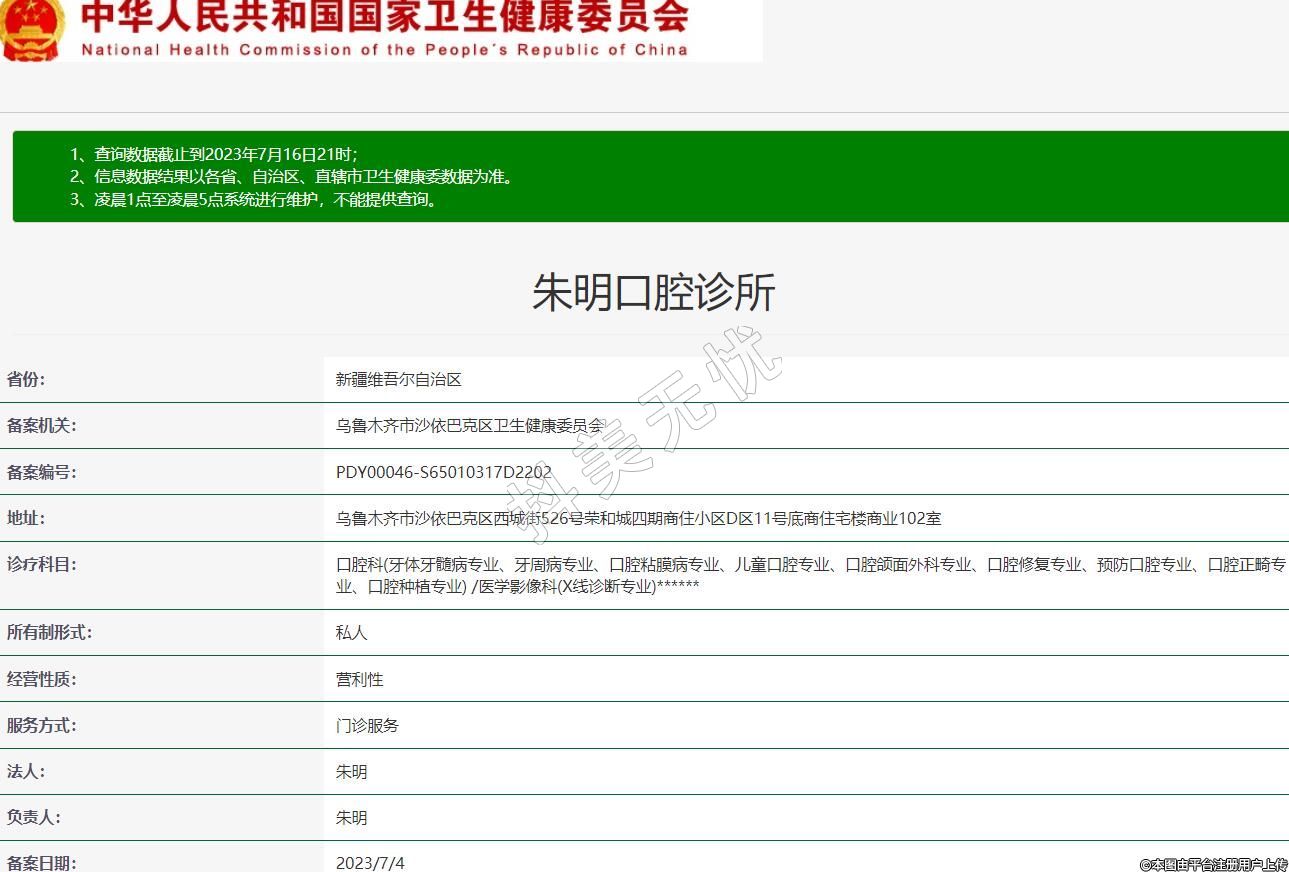Click the 诊疗科目 description starting with 口腔科
Image resolution: width=1289 pixels, height=872 pixels.
point(810,575)
